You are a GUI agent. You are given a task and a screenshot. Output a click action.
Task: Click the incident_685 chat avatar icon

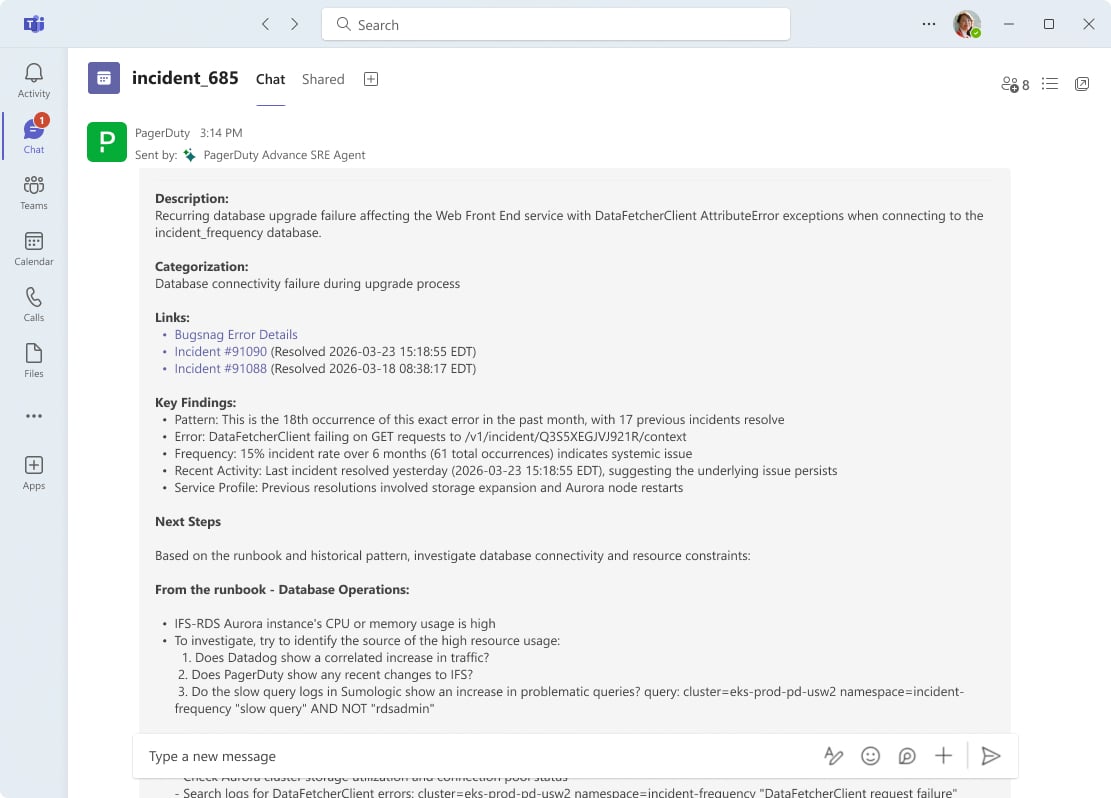(104, 78)
